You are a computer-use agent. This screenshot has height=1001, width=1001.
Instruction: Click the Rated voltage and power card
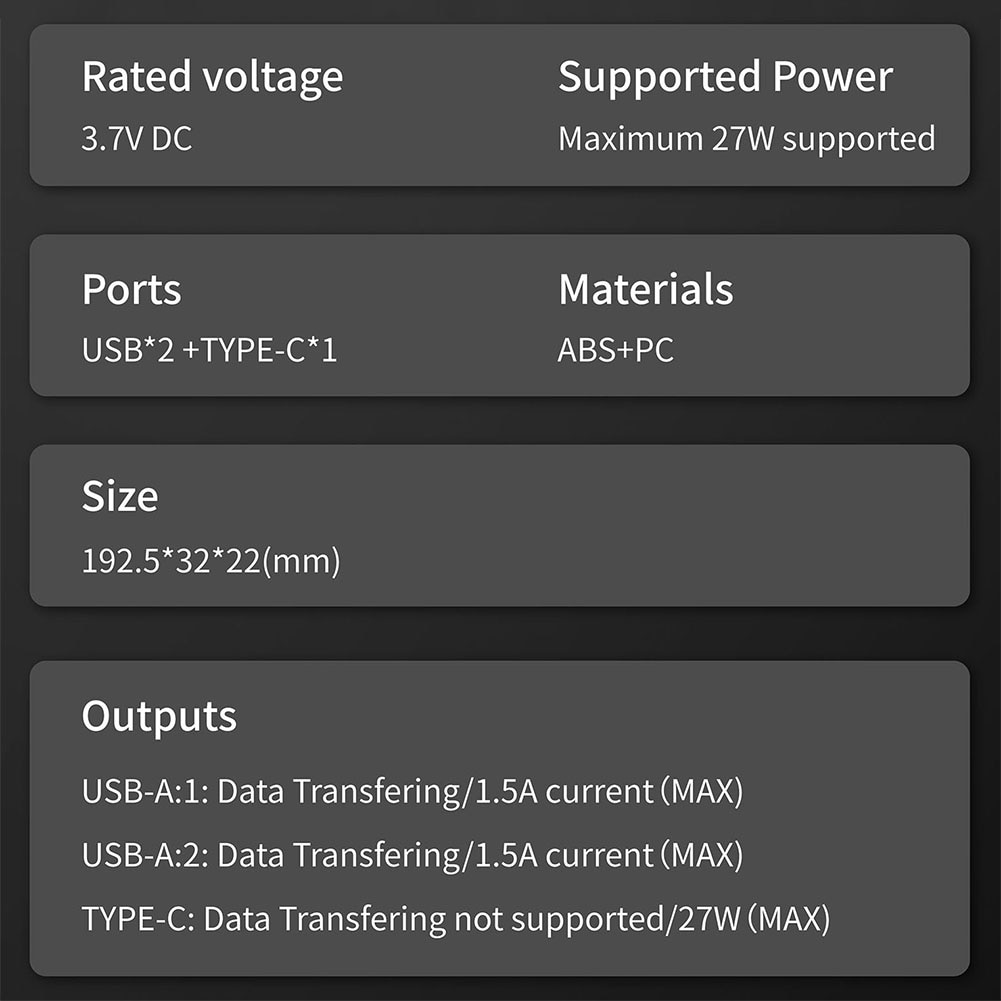coord(500,105)
